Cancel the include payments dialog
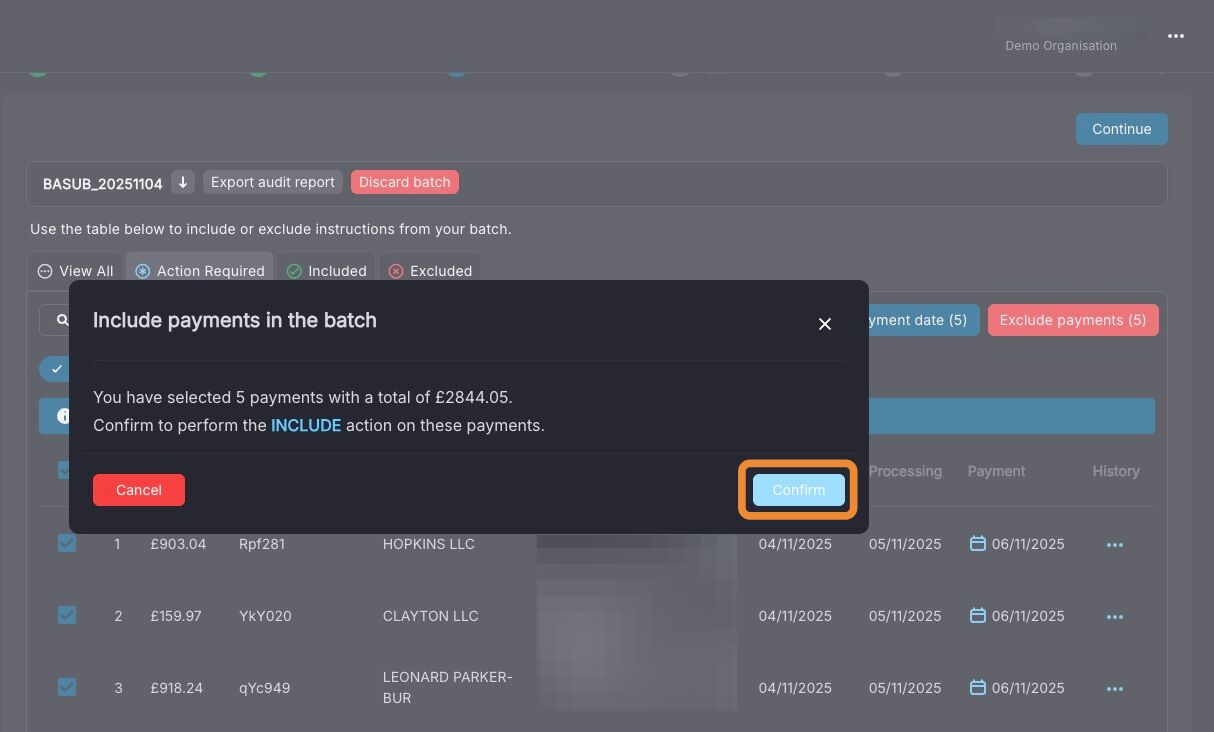This screenshot has height=732, width=1214. pos(139,490)
